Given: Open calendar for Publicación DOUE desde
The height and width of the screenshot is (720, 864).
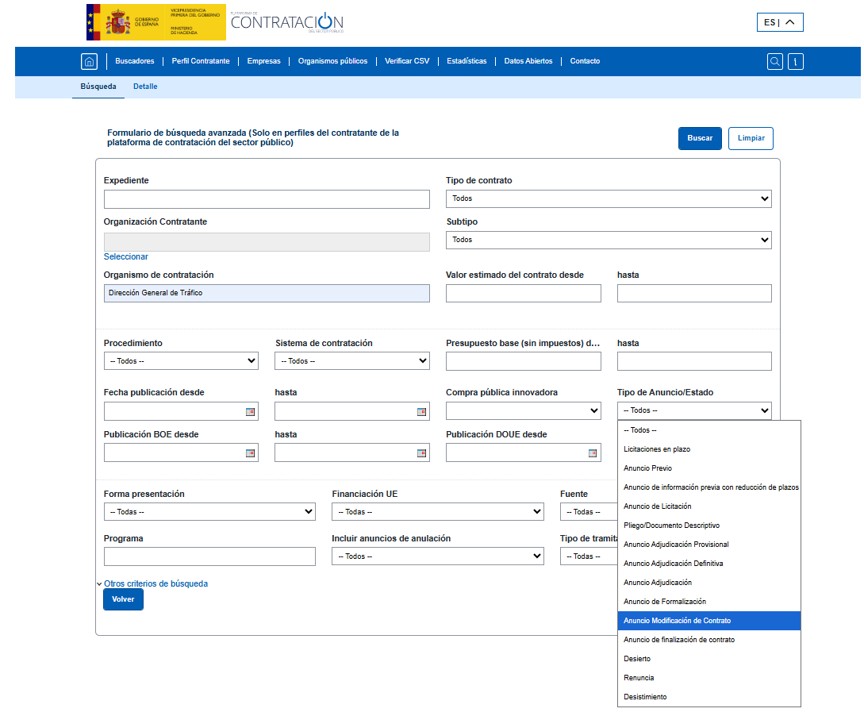Looking at the screenshot, I should click(x=593, y=453).
